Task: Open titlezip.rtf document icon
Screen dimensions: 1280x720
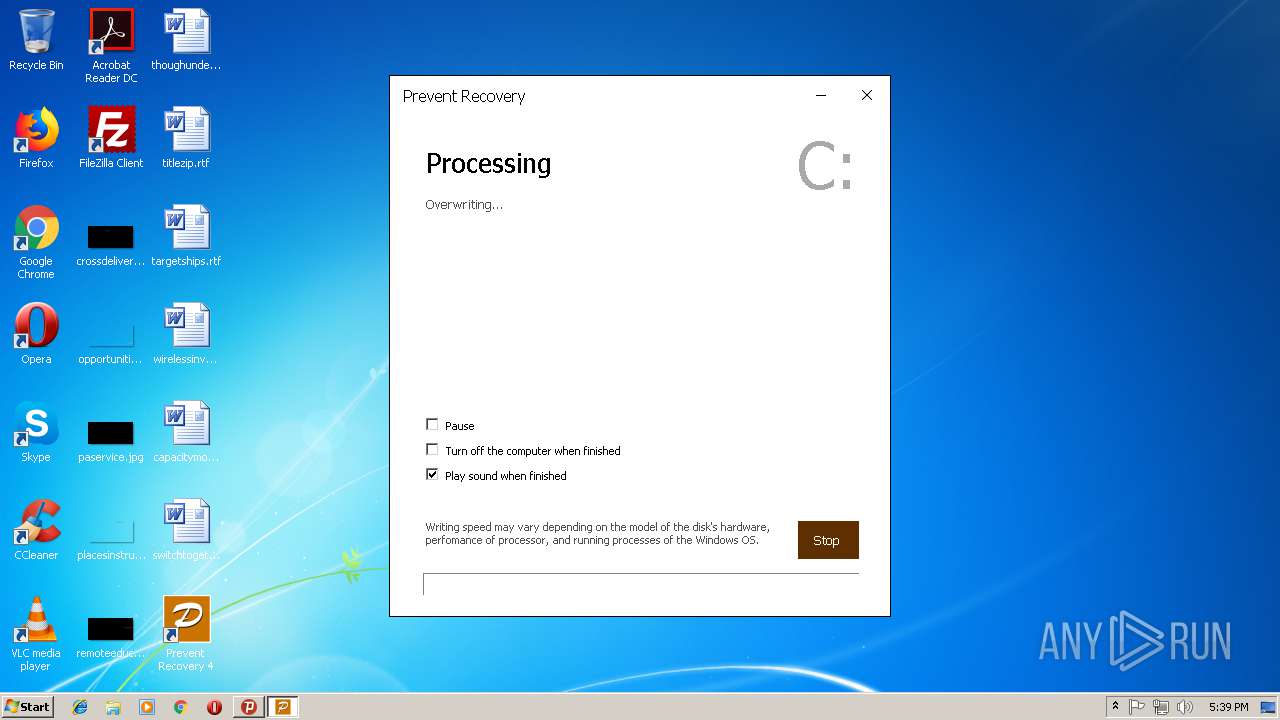Action: click(x=186, y=138)
